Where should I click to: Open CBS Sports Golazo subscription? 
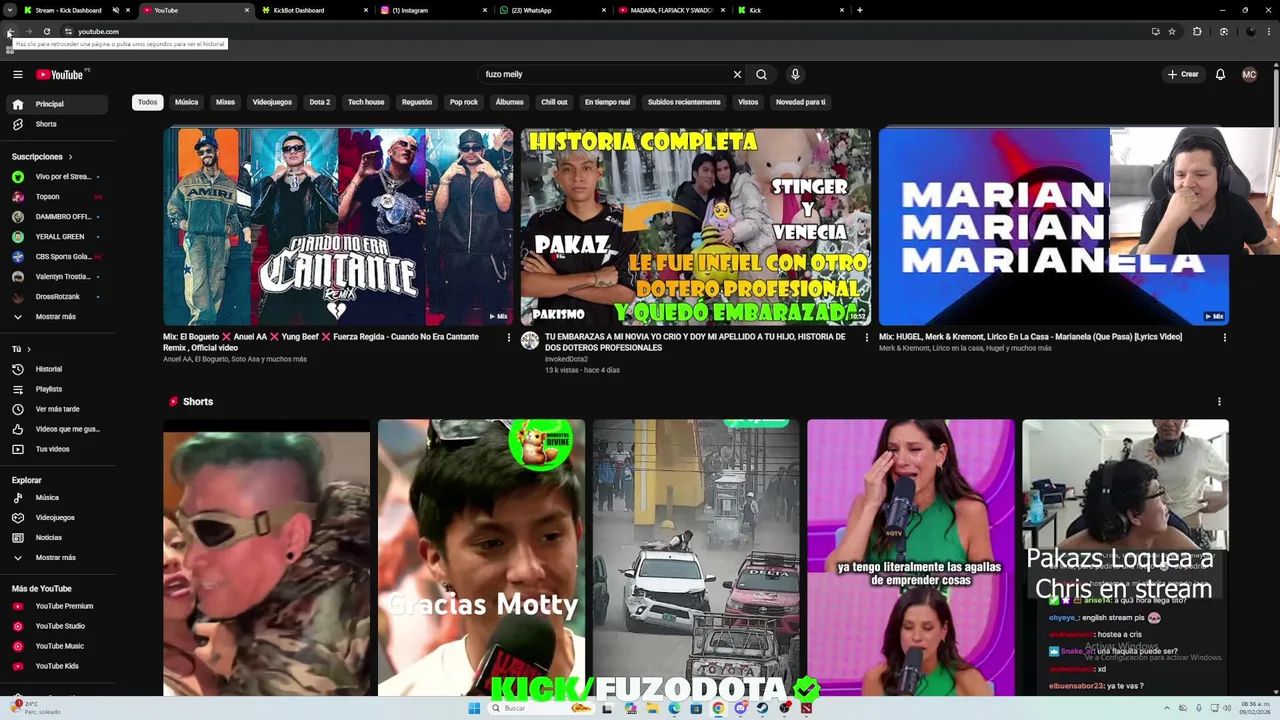click(x=56, y=257)
